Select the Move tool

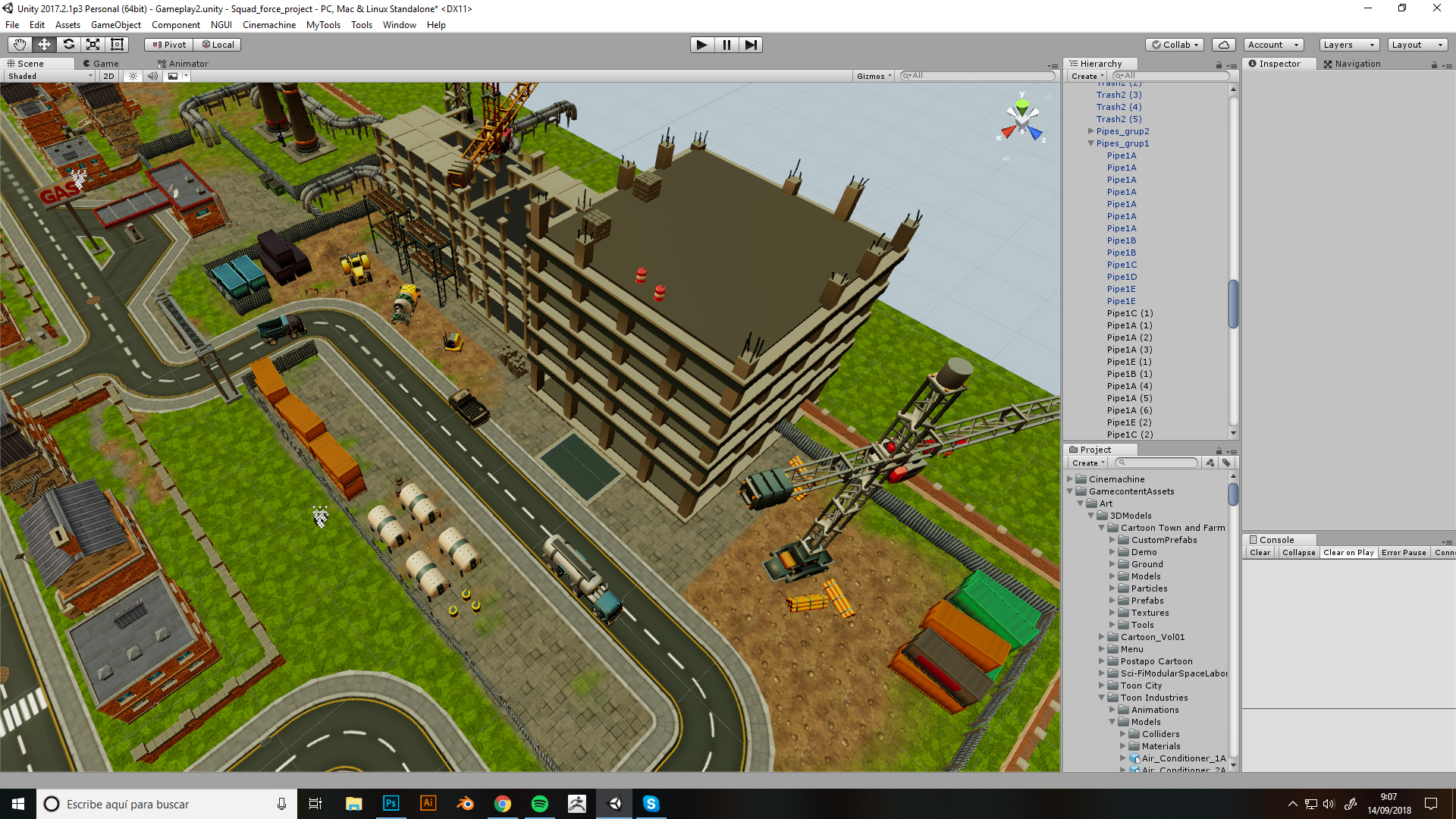click(x=44, y=45)
